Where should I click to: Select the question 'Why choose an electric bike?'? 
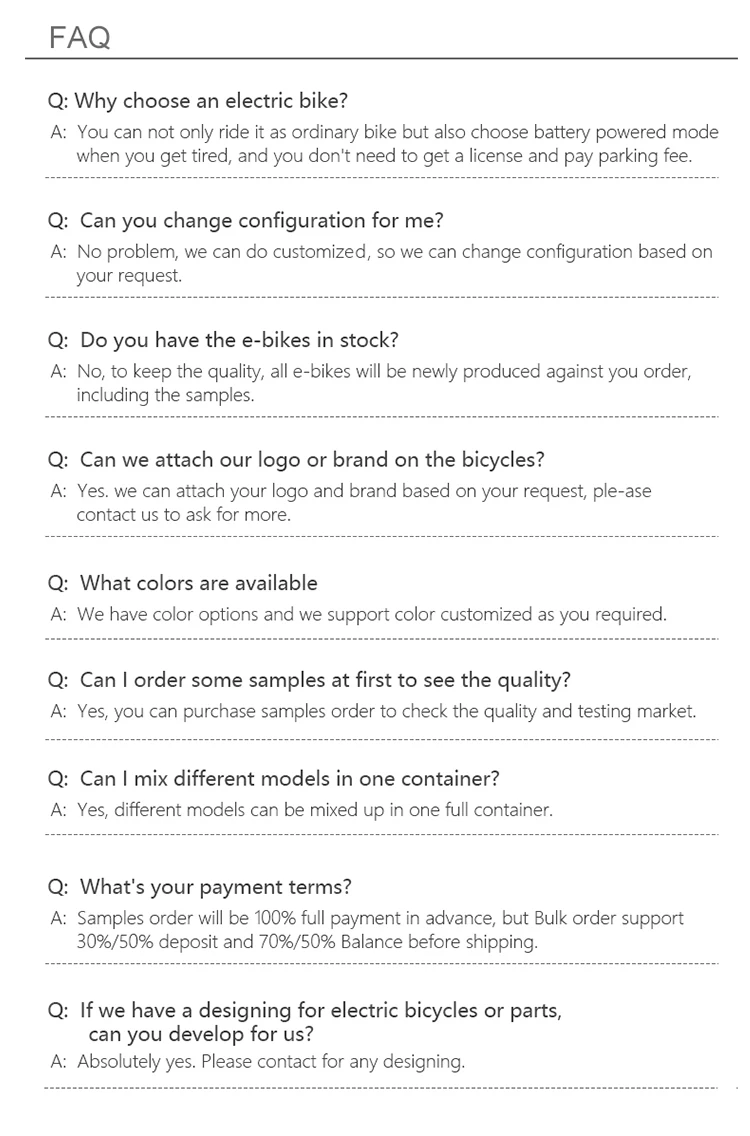click(x=198, y=101)
